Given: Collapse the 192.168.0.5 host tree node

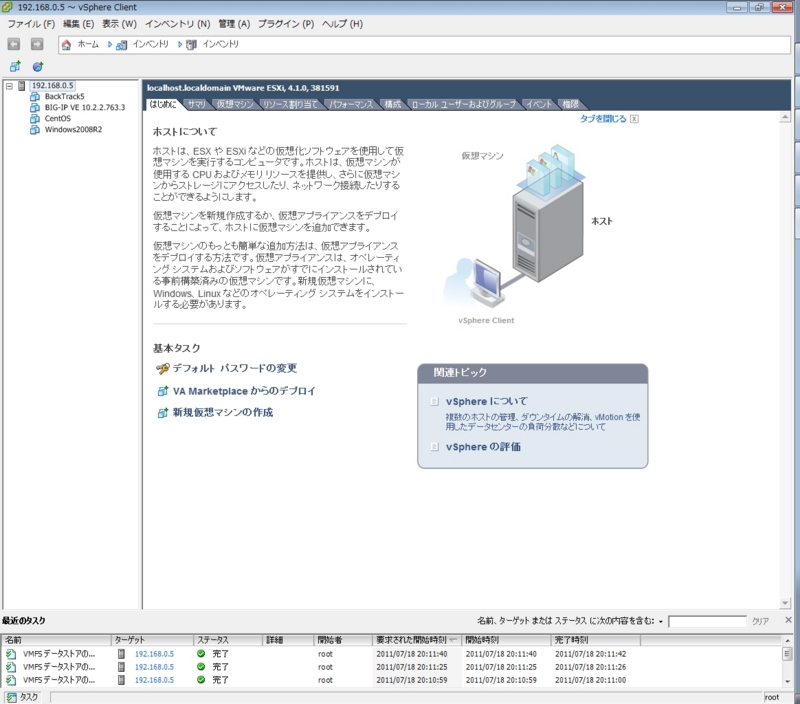Looking at the screenshot, I should (x=9, y=86).
